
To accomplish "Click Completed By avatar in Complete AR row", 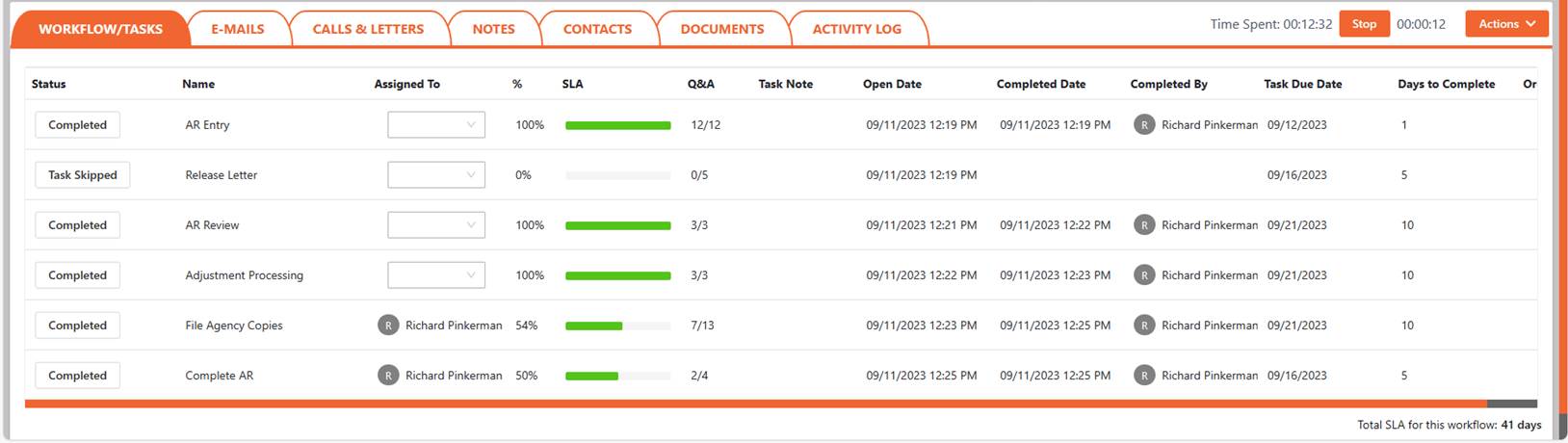I will coord(1143,376).
